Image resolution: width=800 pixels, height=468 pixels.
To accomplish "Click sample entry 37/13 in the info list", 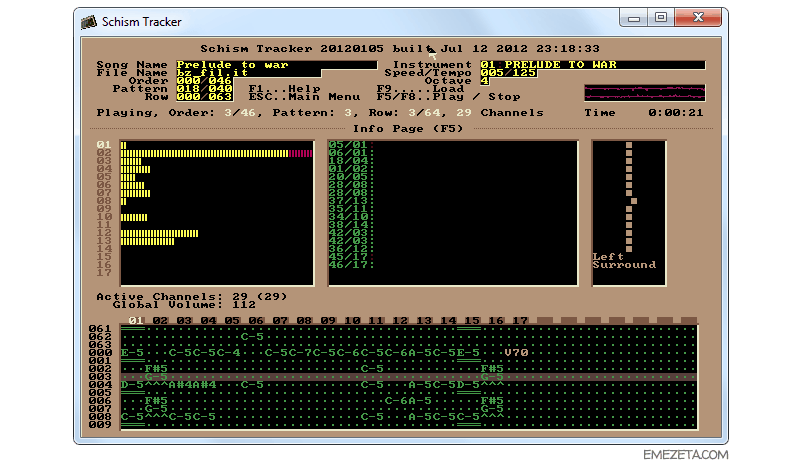I will (x=348, y=201).
